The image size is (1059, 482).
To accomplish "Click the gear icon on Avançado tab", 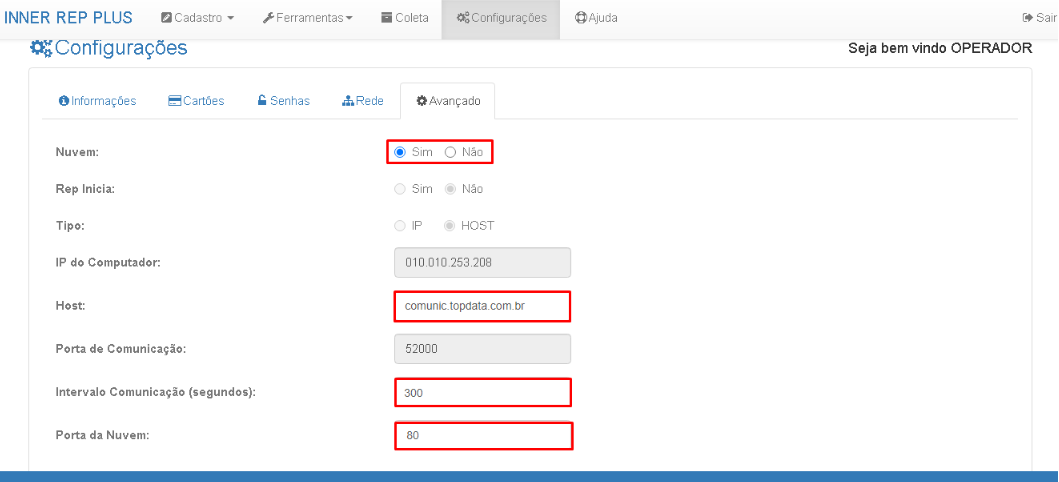I will tap(422, 101).
